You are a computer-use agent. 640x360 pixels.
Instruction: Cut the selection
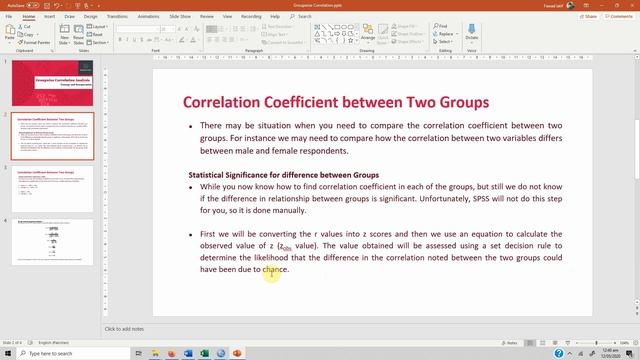tap(24, 27)
